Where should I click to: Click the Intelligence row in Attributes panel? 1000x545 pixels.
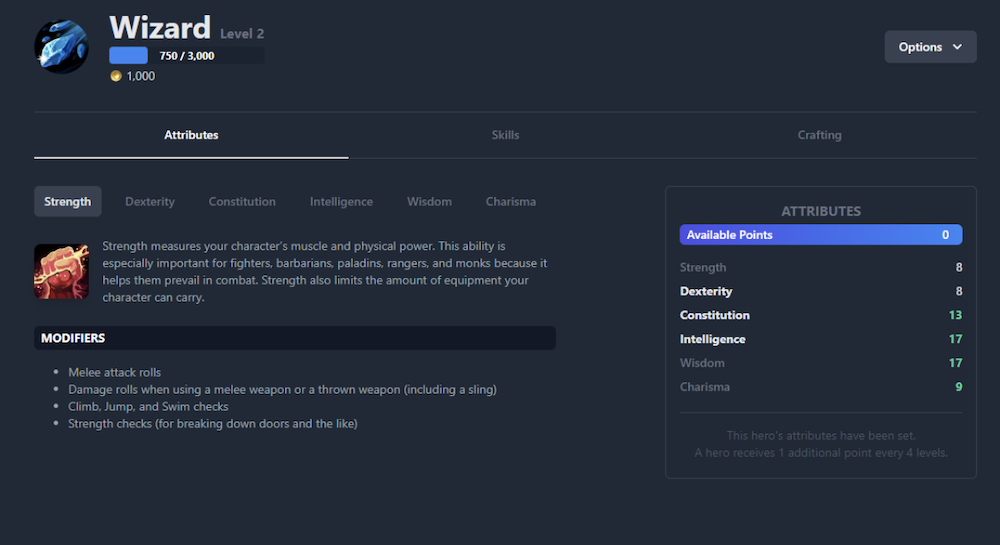coord(821,339)
